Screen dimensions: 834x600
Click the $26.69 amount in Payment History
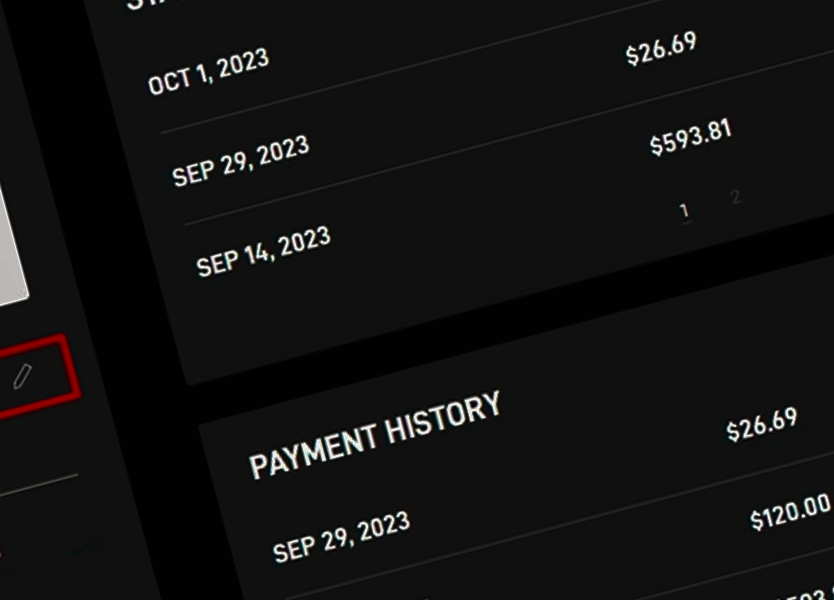click(762, 424)
